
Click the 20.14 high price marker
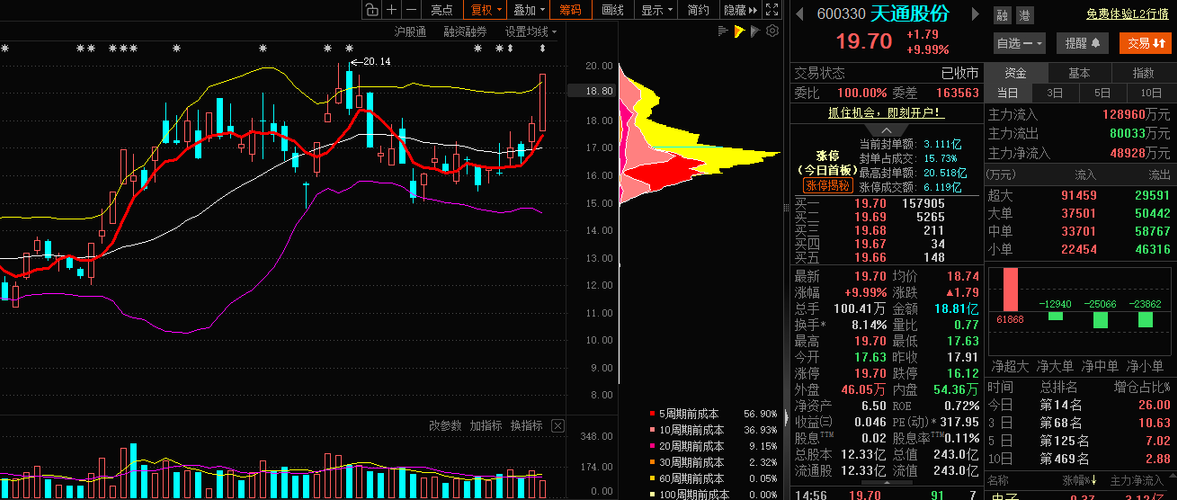(377, 62)
